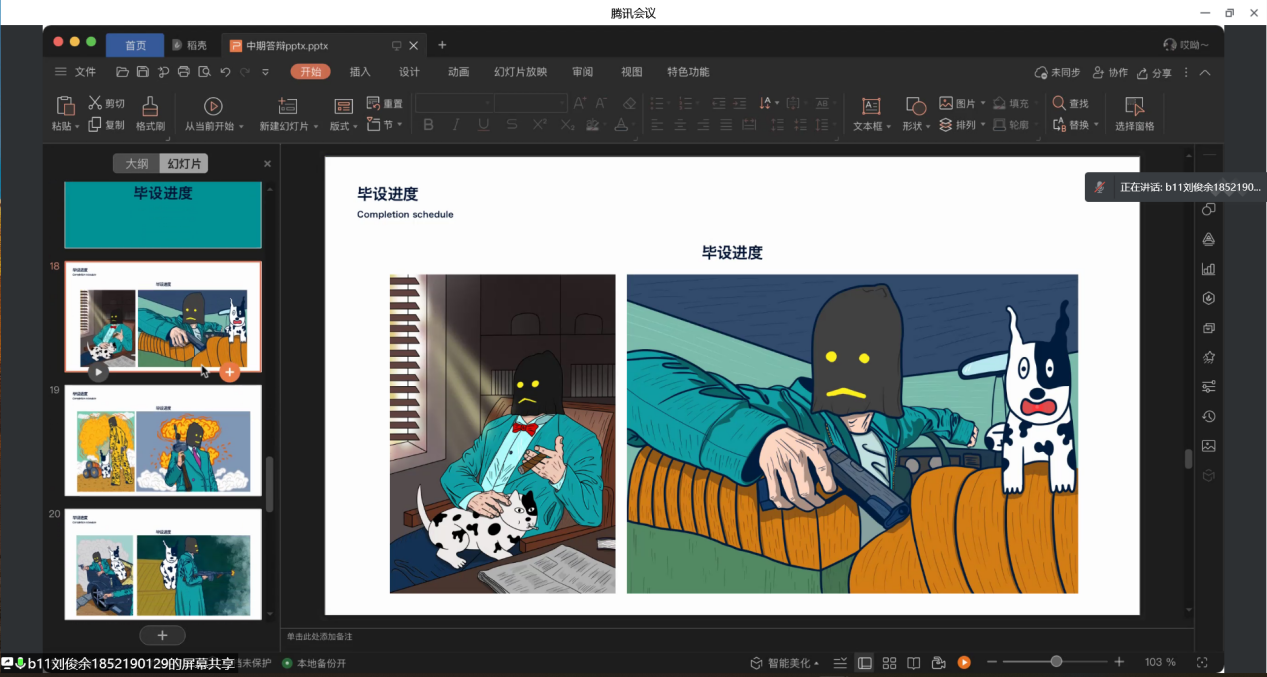Screen dimensions: 1267x677
Task: Switch the side panel to Outline (大纲)
Action: click(136, 164)
